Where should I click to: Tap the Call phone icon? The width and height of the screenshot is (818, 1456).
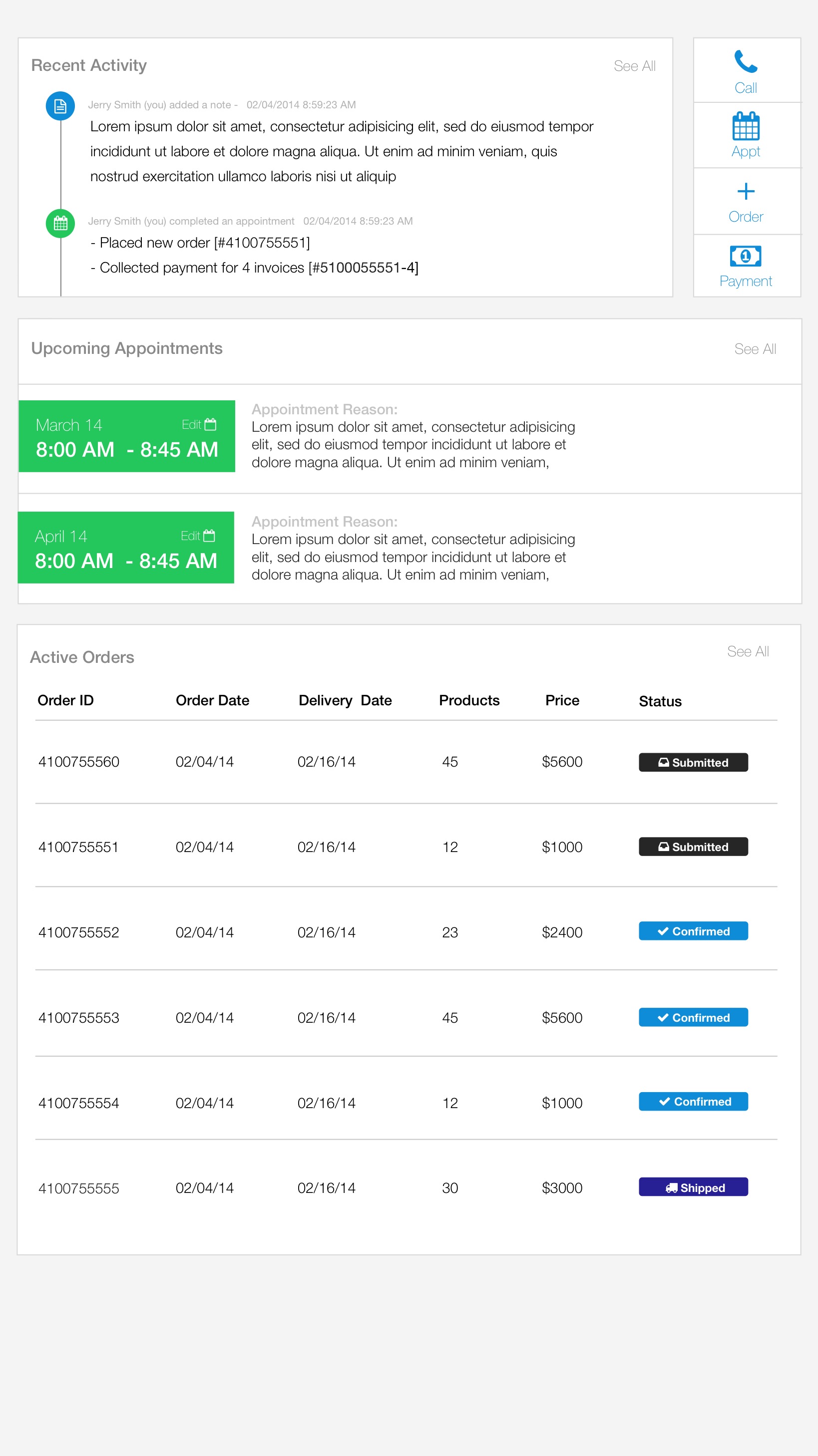(745, 61)
